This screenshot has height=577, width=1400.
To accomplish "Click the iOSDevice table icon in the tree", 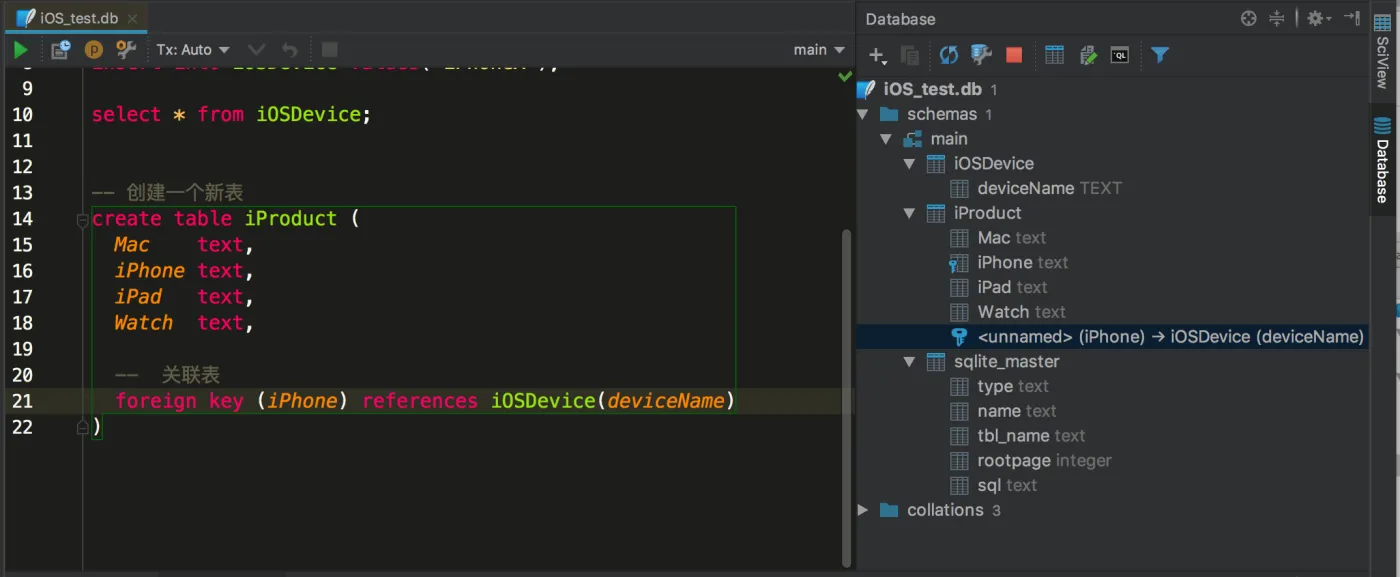I will pos(936,163).
